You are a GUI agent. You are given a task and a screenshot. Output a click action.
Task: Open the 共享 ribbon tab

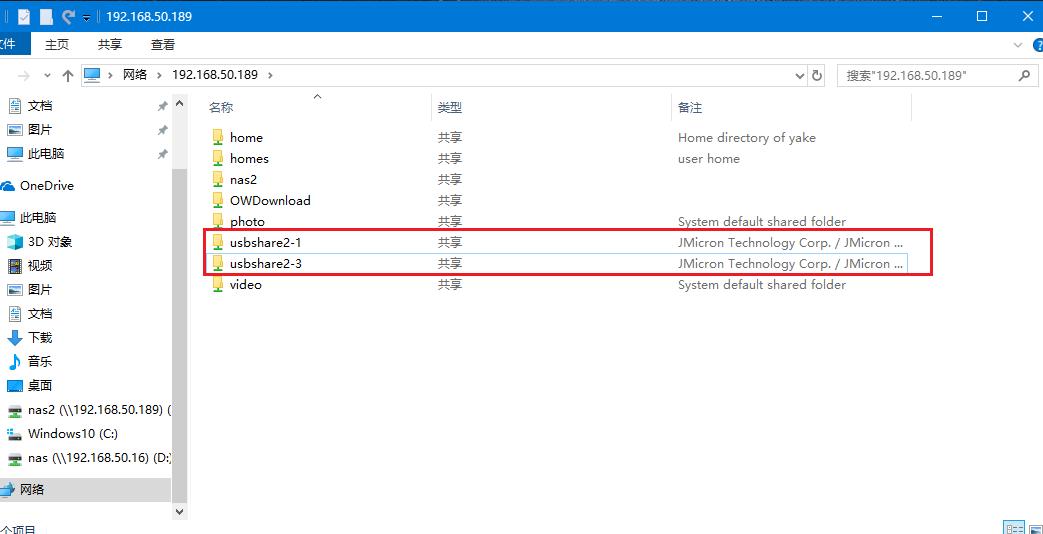coord(110,45)
